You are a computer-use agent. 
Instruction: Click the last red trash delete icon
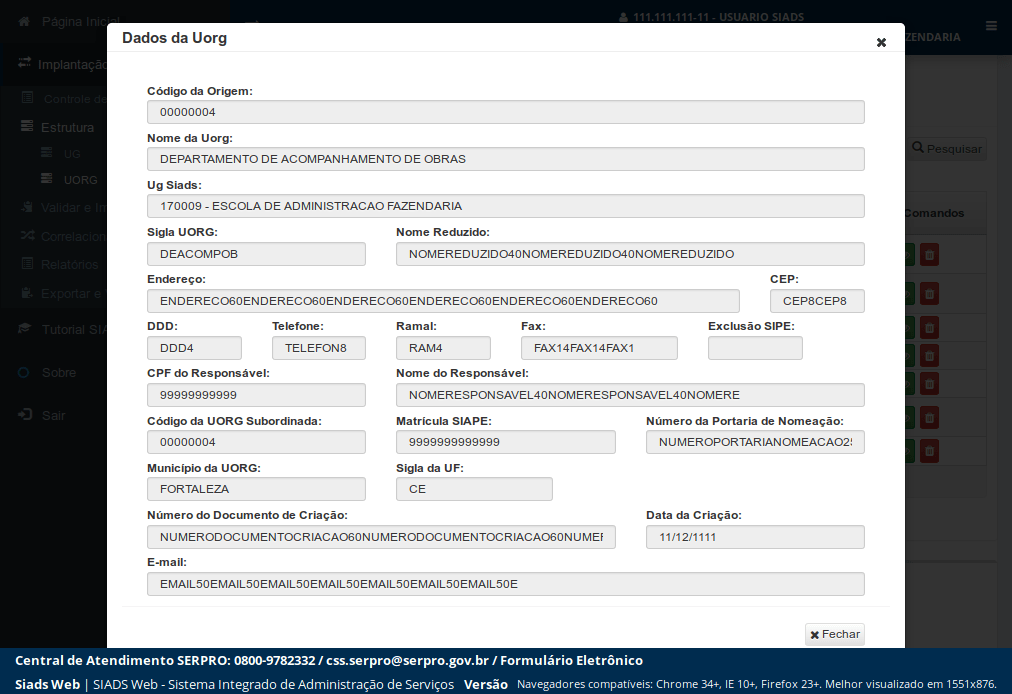[929, 451]
